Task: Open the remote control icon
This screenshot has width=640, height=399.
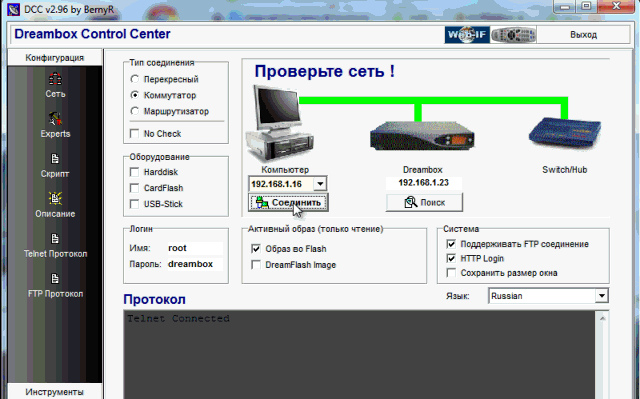Action: tap(513, 35)
